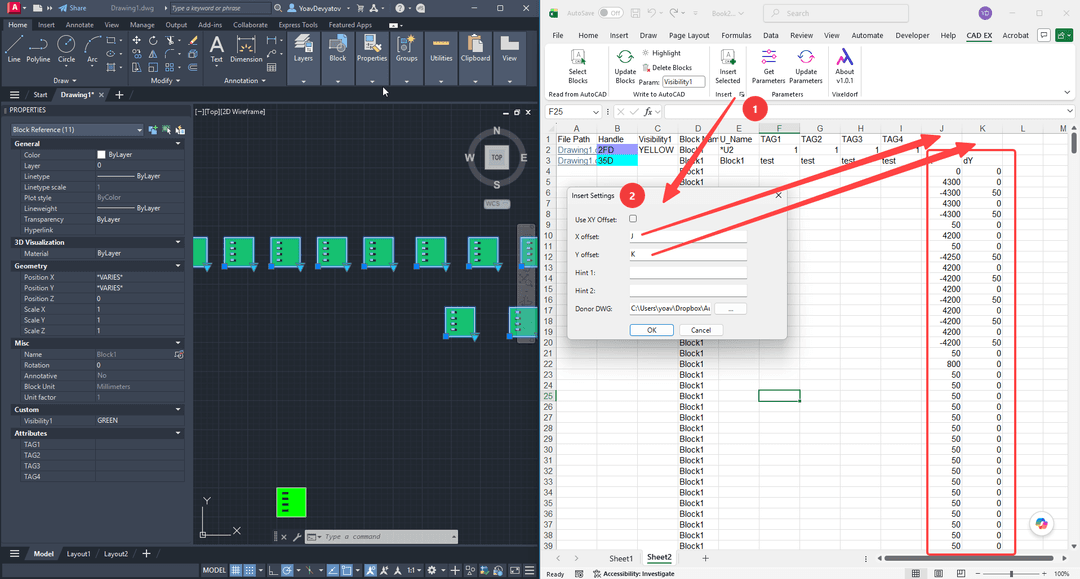Expand Modify panel dropdown
Viewport: 1080px width, 579px height.
tap(165, 81)
